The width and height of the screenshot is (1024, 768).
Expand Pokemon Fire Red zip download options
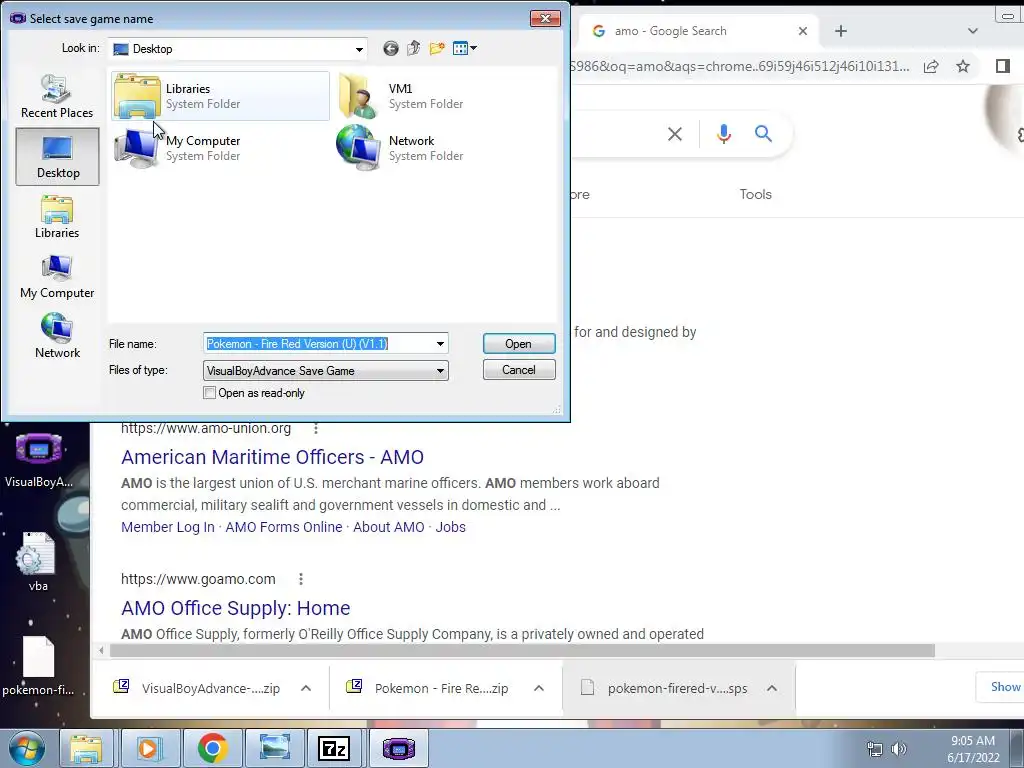click(x=539, y=688)
